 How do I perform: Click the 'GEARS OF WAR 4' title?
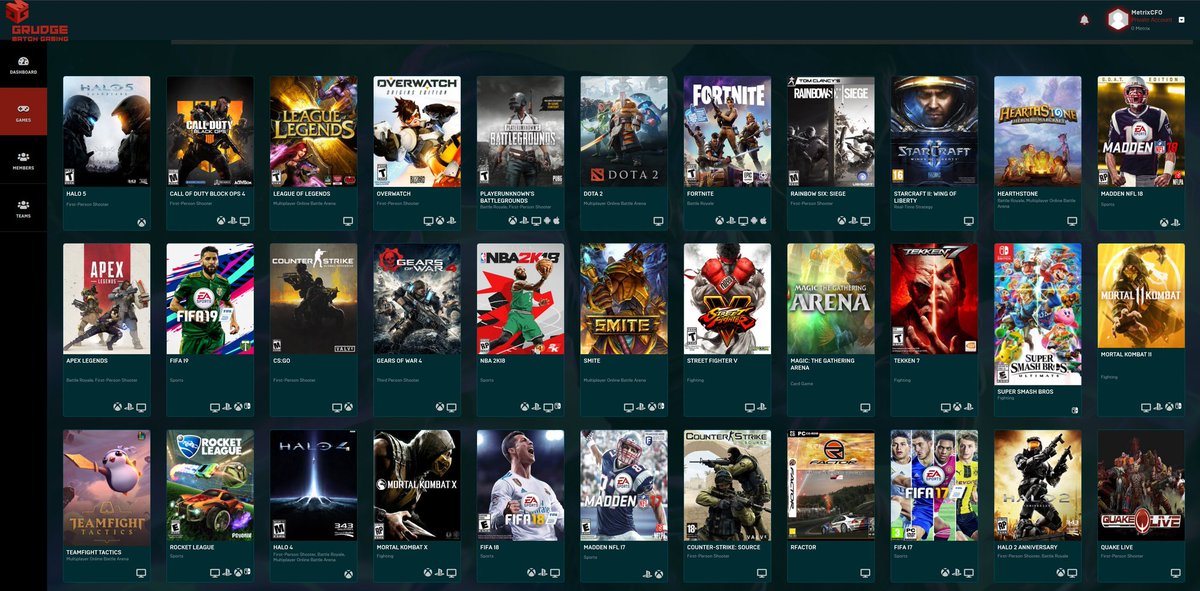(x=400, y=361)
